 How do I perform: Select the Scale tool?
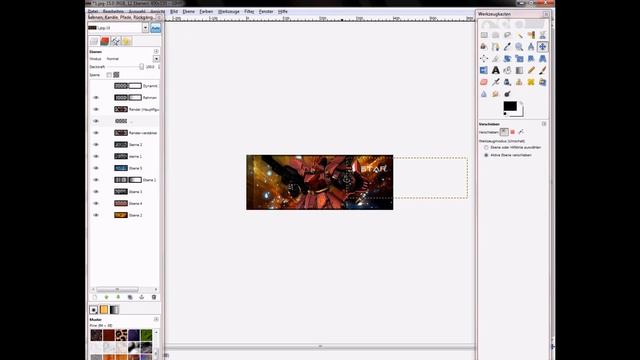(519, 59)
